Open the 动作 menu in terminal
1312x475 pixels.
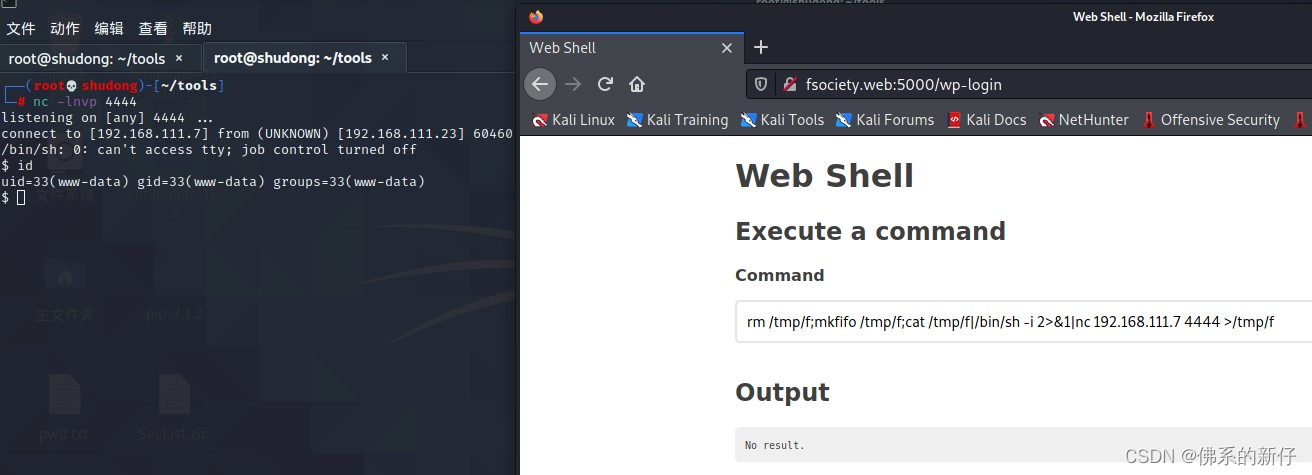pos(64,28)
